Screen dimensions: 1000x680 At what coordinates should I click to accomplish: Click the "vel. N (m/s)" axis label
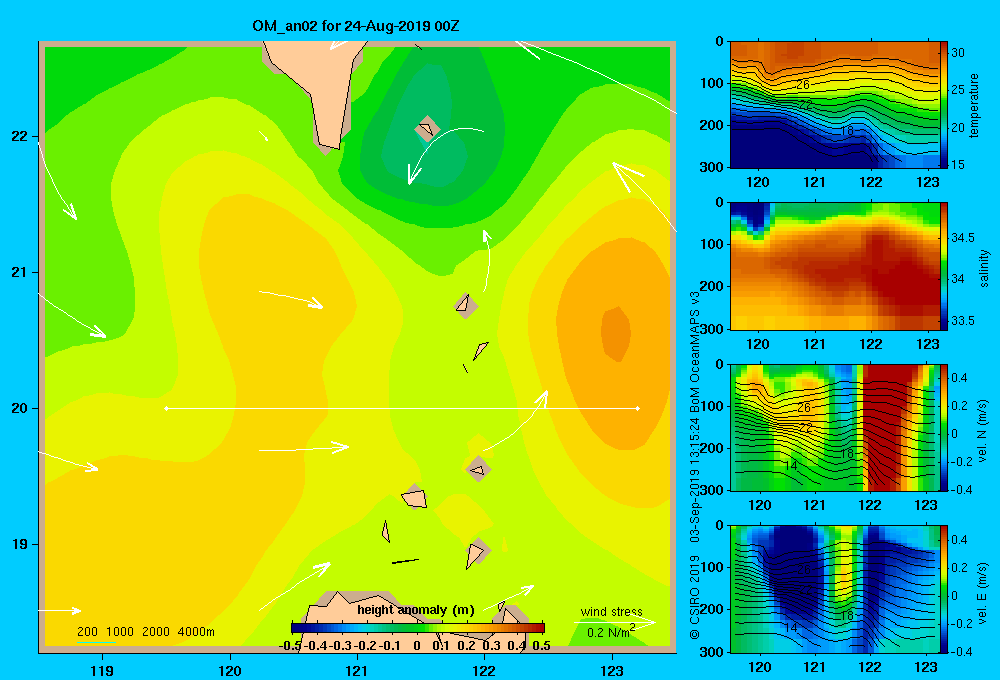tap(982, 431)
